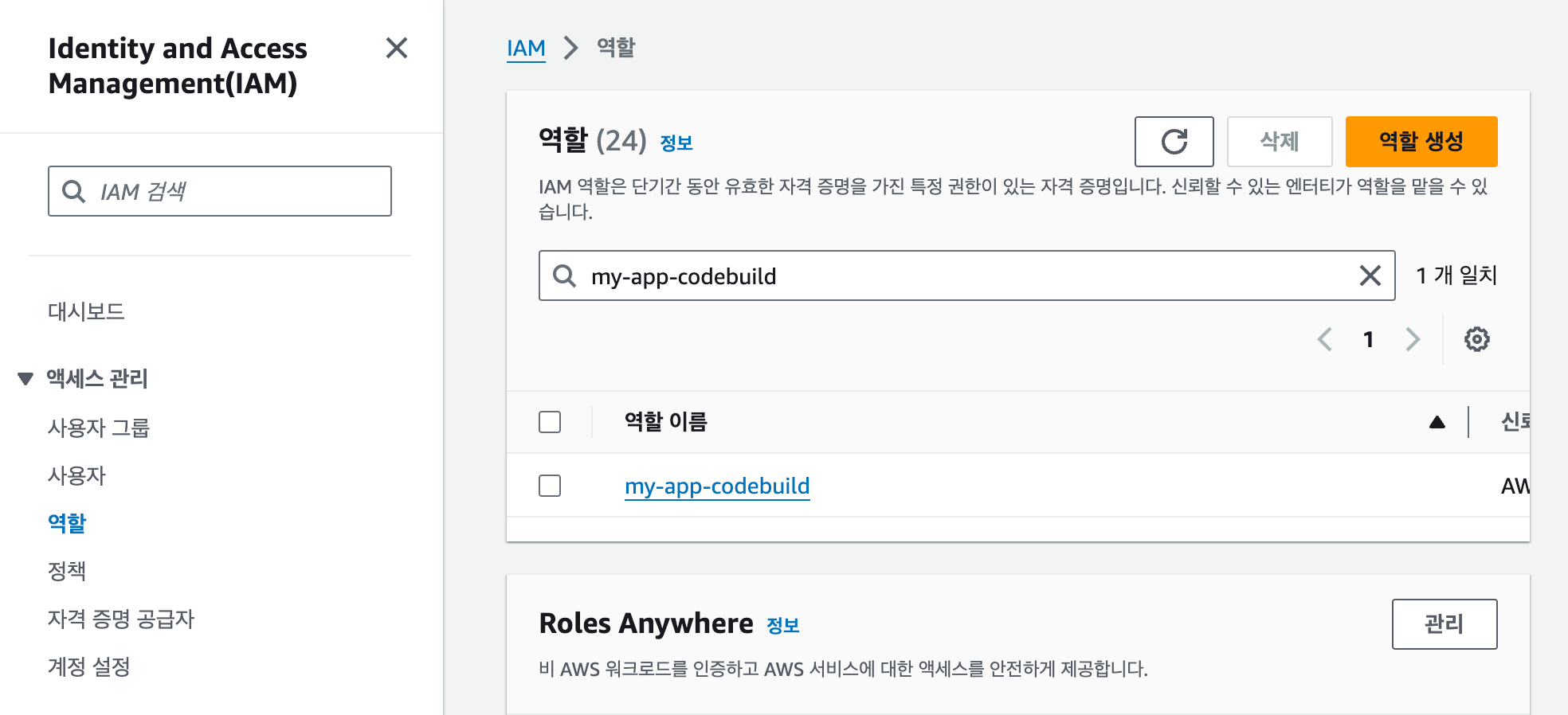This screenshot has width=1568, height=715.
Task: Click the breadcrumb chevron separator
Action: [x=570, y=48]
